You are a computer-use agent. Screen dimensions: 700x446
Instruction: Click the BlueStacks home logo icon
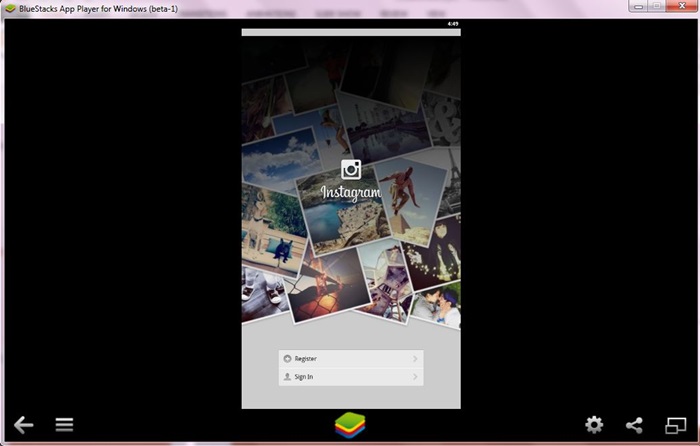pyautogui.click(x=350, y=425)
